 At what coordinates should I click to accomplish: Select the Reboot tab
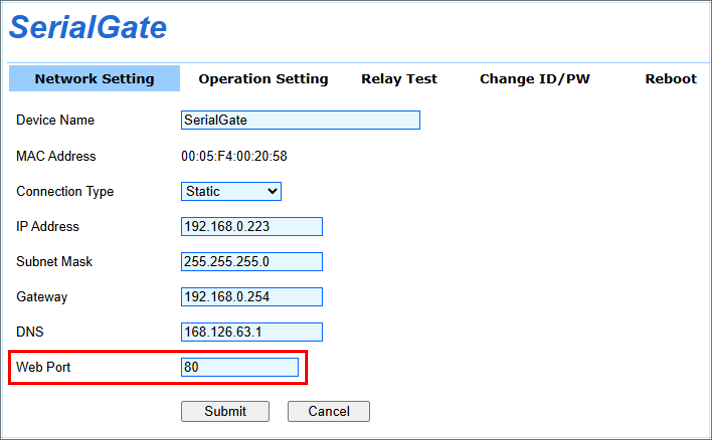pyautogui.click(x=671, y=79)
